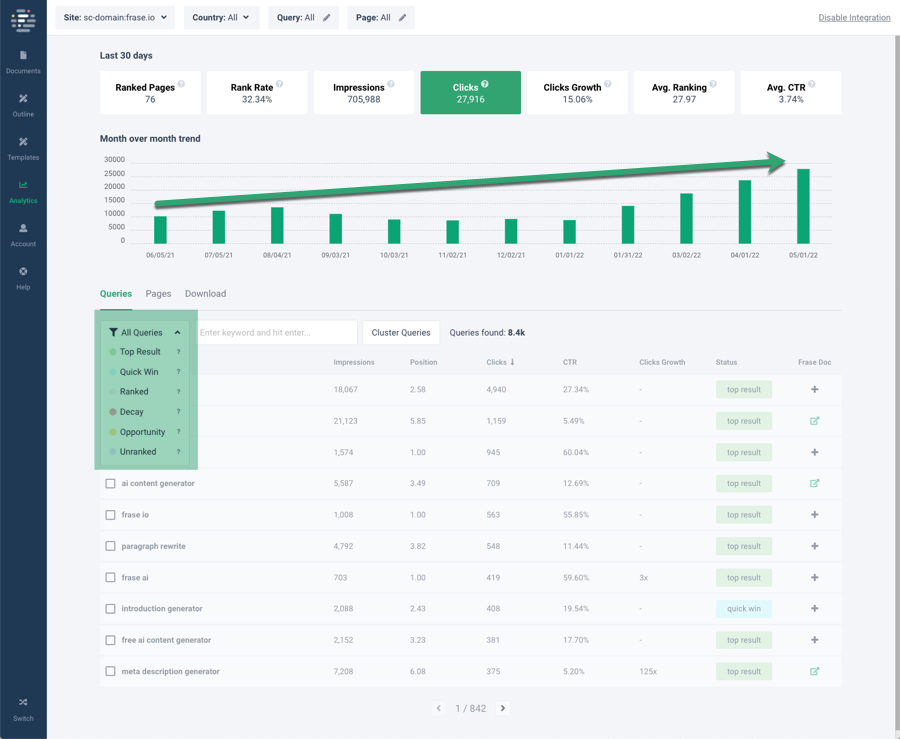This screenshot has width=900, height=739.
Task: Click the question mark next to Decay
Action: point(179,412)
